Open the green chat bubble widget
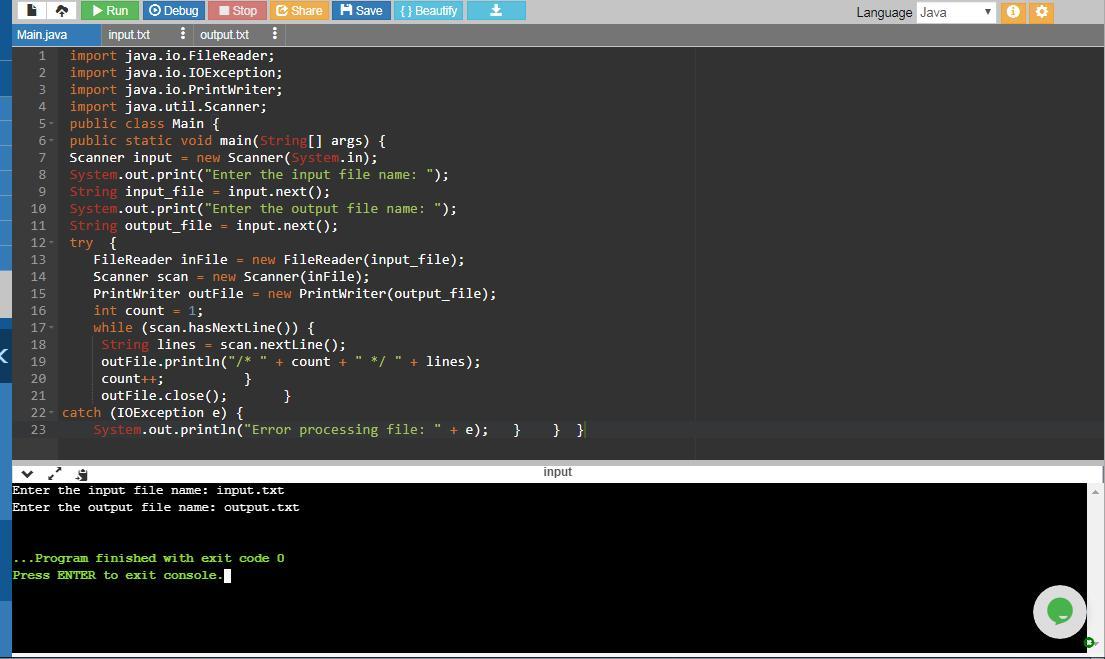1105x659 pixels. [1059, 610]
